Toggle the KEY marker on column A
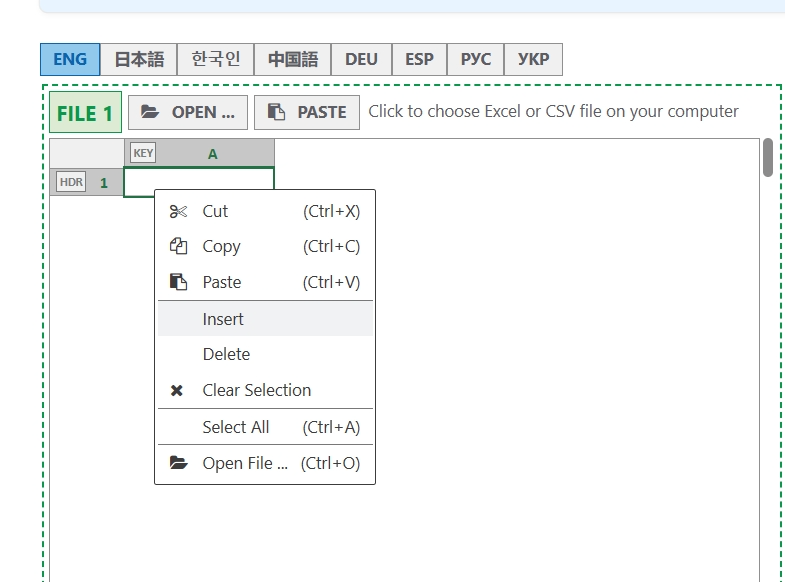The width and height of the screenshot is (785, 582). tap(143, 153)
